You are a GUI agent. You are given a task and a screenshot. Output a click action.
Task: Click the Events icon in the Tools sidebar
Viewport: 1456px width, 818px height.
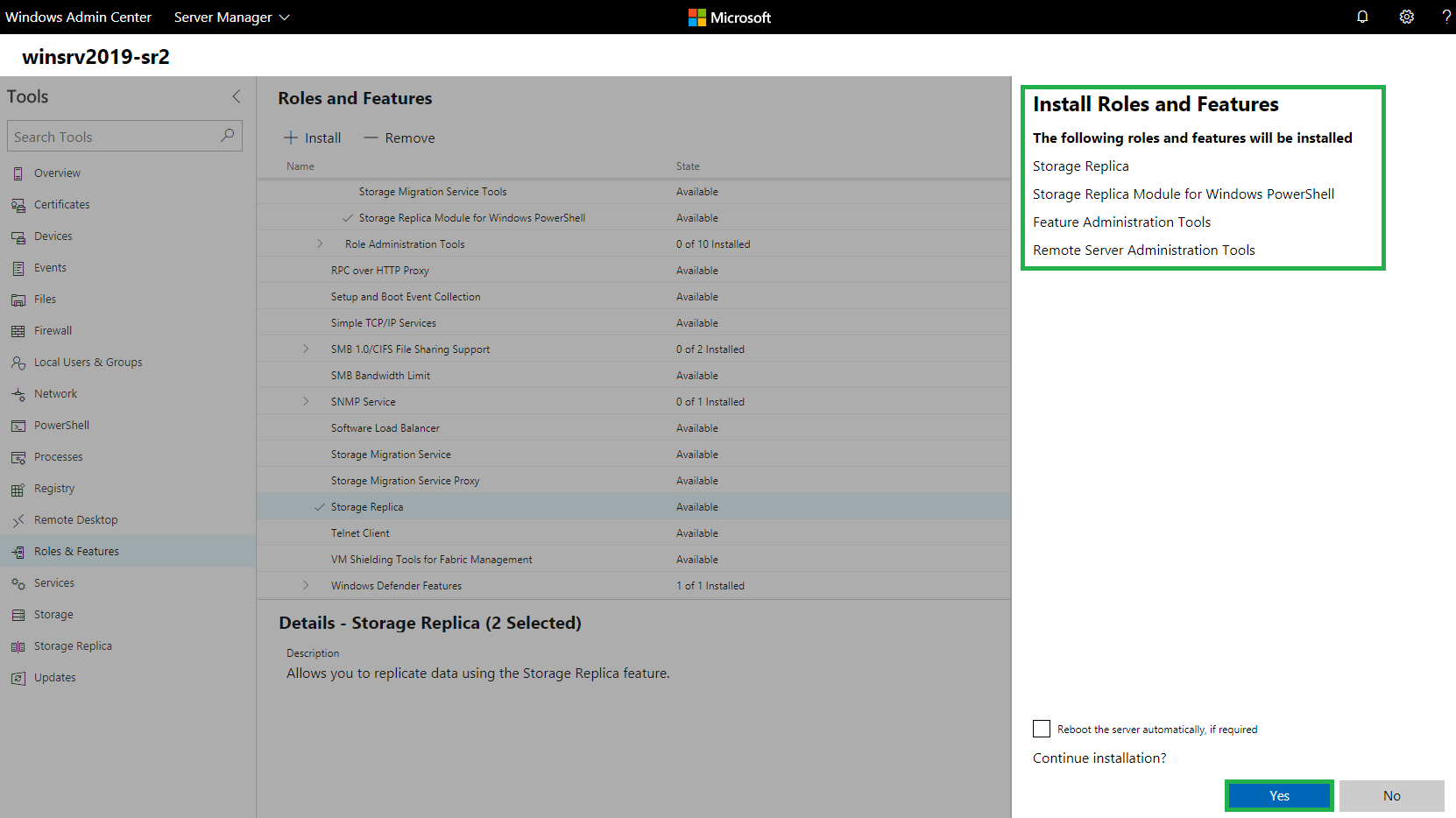click(x=18, y=268)
